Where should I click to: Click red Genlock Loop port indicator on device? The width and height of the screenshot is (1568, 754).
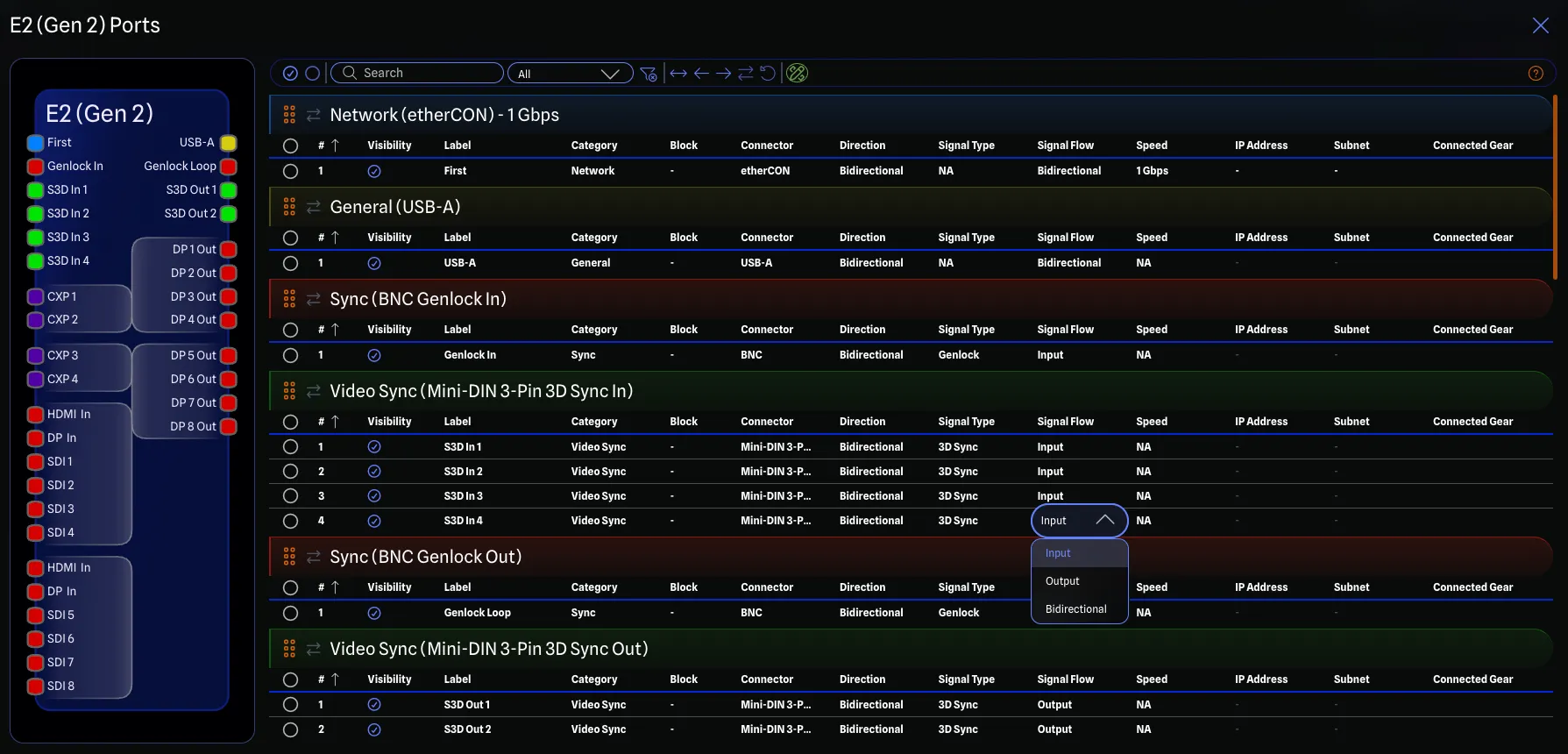click(228, 167)
